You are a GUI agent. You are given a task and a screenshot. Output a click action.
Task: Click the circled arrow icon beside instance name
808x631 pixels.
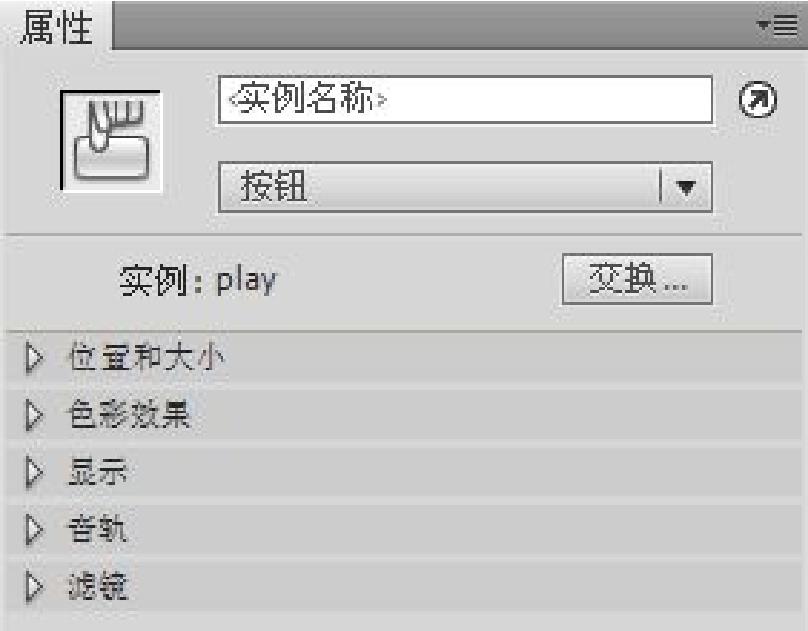758,99
